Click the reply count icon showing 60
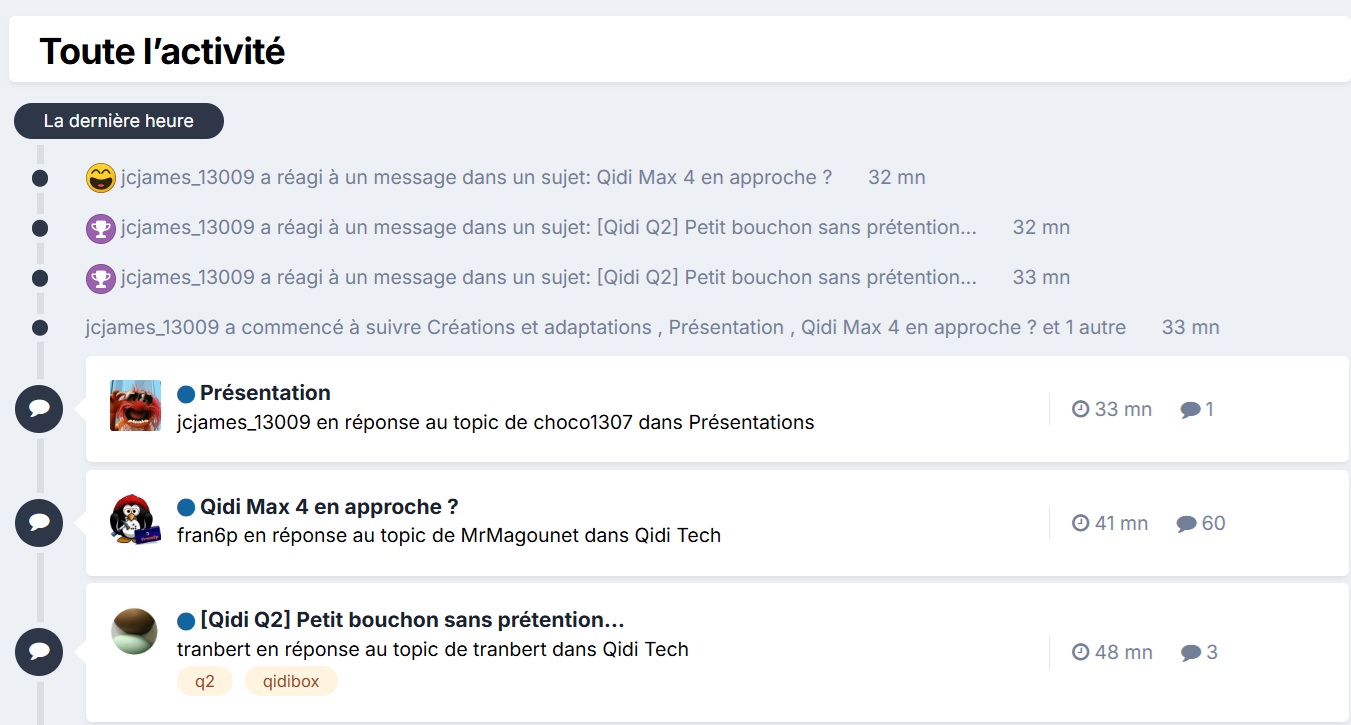 [1187, 523]
